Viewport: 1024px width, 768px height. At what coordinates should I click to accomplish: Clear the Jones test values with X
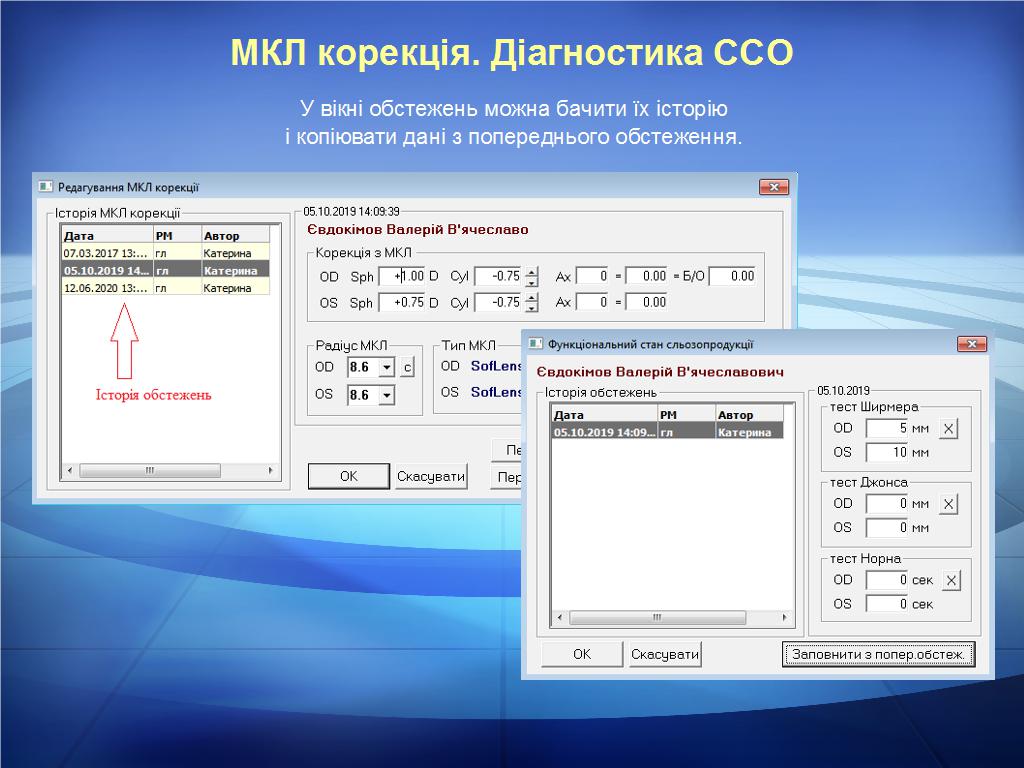point(949,504)
